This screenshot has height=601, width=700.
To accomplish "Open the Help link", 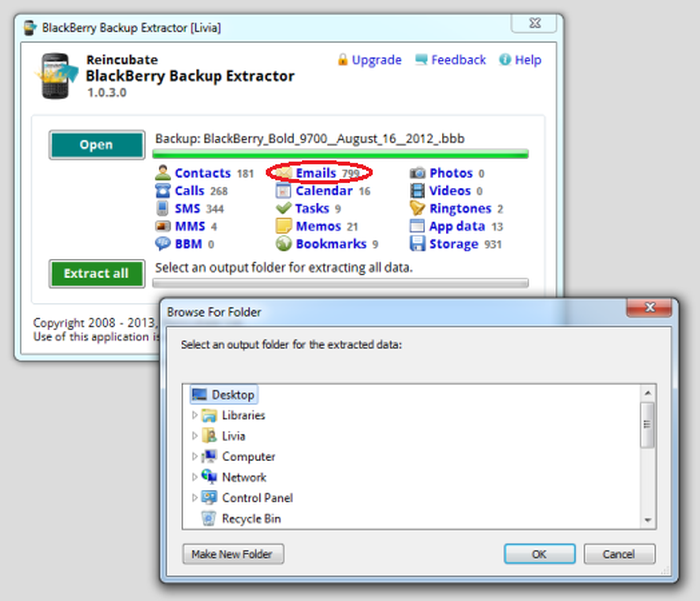I will [x=528, y=60].
